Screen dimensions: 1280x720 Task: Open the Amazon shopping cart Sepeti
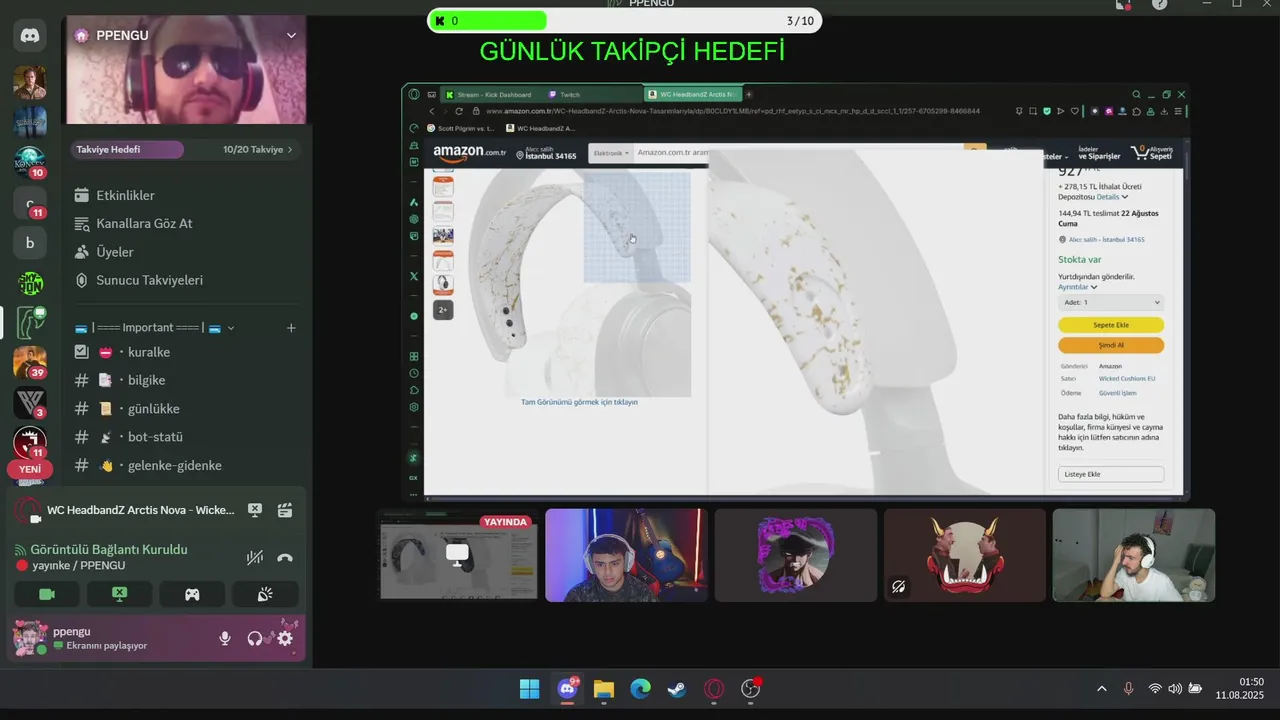coord(1152,153)
